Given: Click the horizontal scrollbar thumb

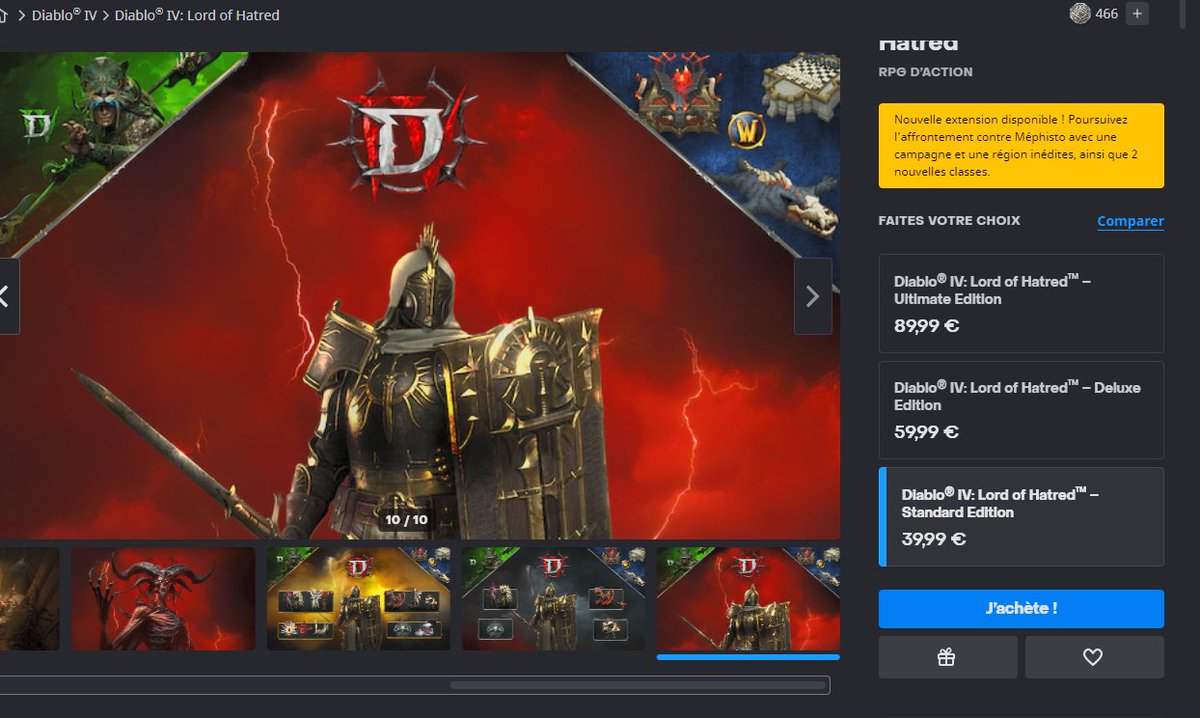Looking at the screenshot, I should pyautogui.click(x=638, y=686).
